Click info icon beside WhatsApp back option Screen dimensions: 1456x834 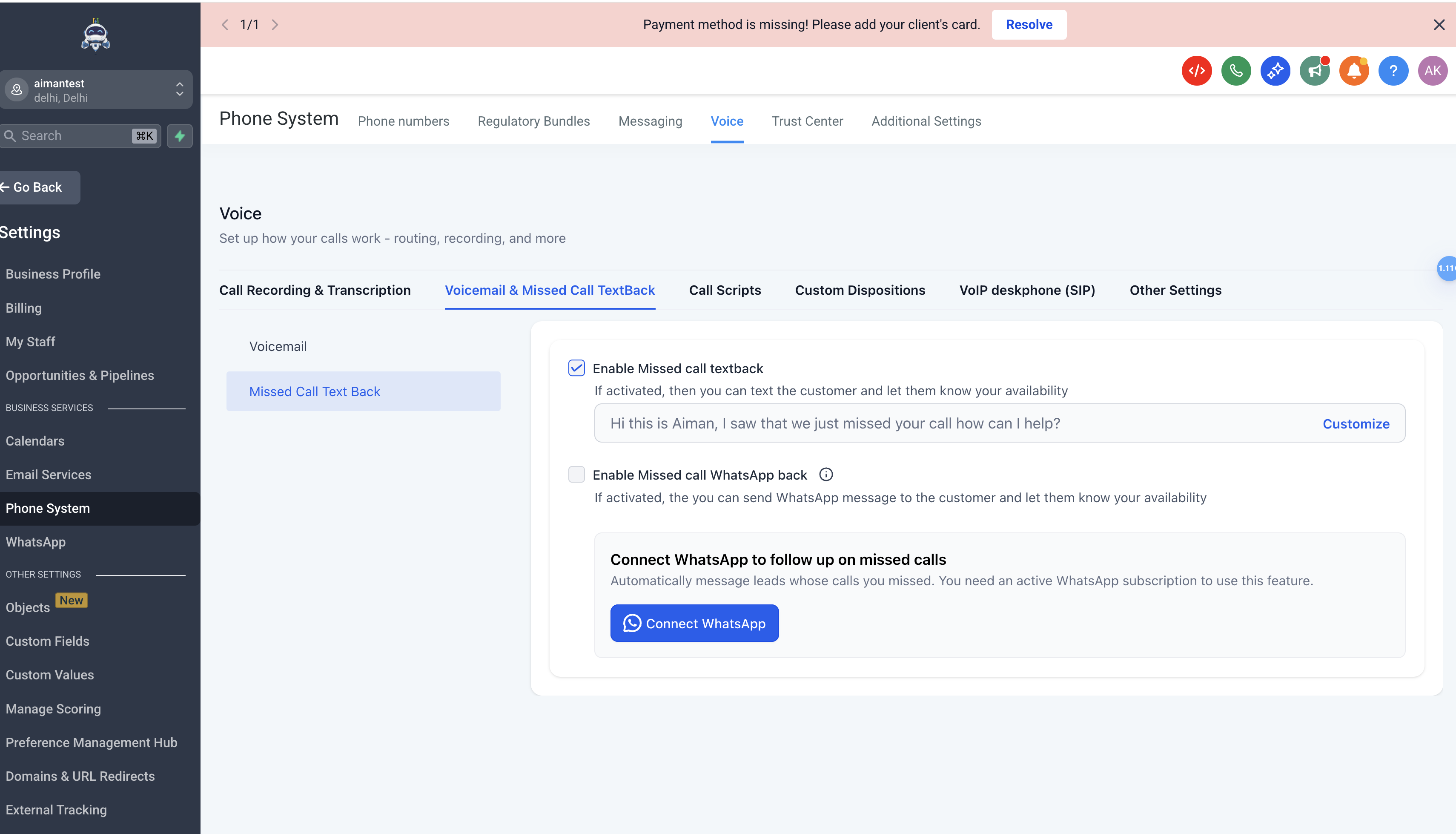(825, 474)
